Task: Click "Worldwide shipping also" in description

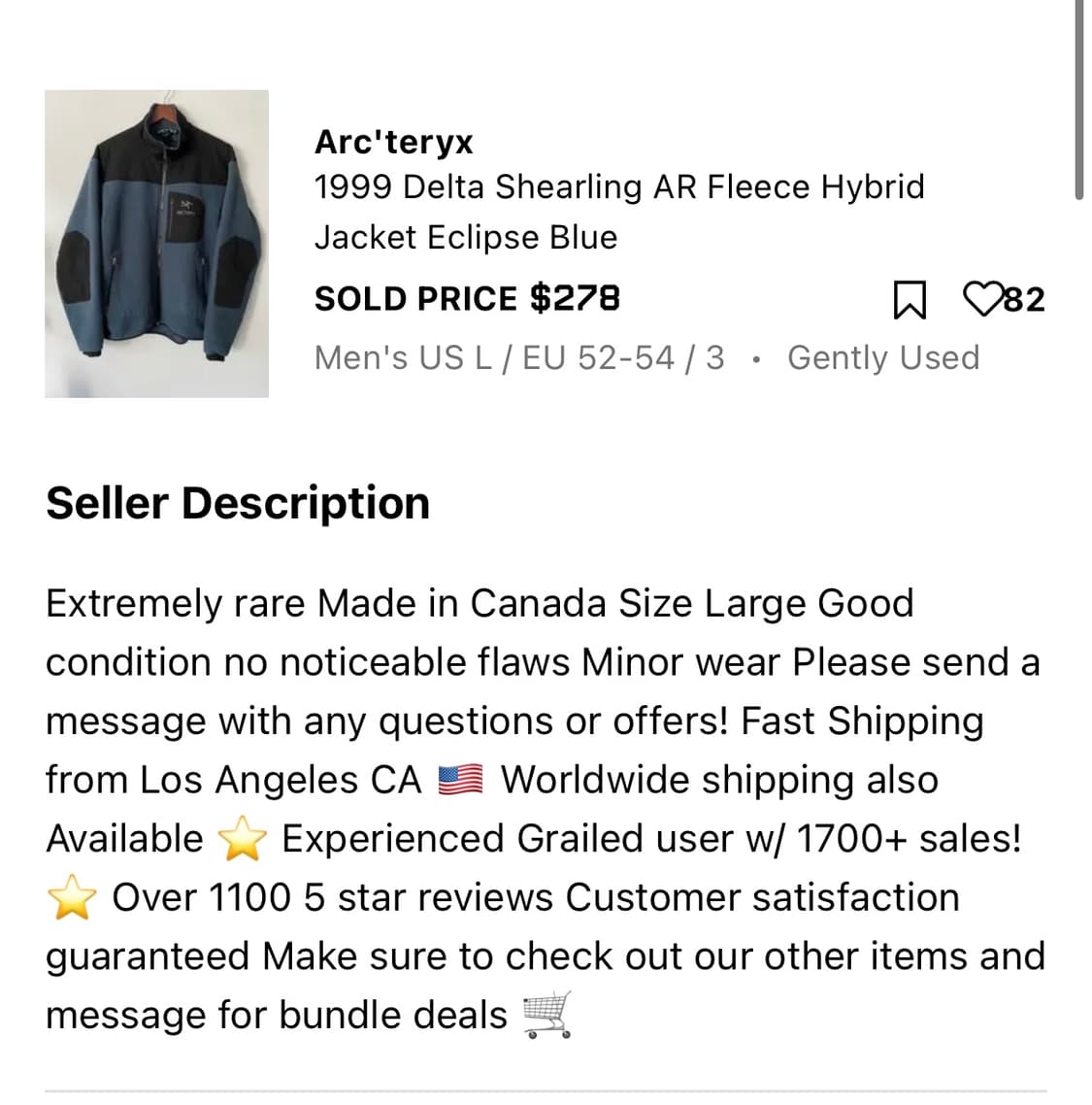Action: (x=719, y=780)
